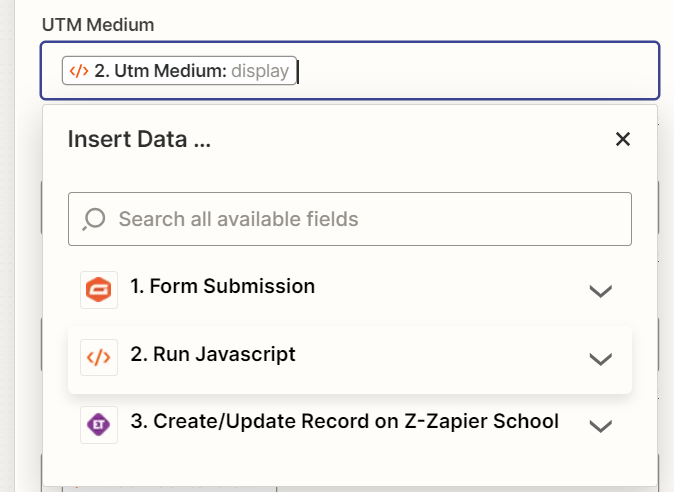Expand Create/Update Record on Z-Zapier School chevron
Viewport: 674px width, 492px height.
[600, 426]
